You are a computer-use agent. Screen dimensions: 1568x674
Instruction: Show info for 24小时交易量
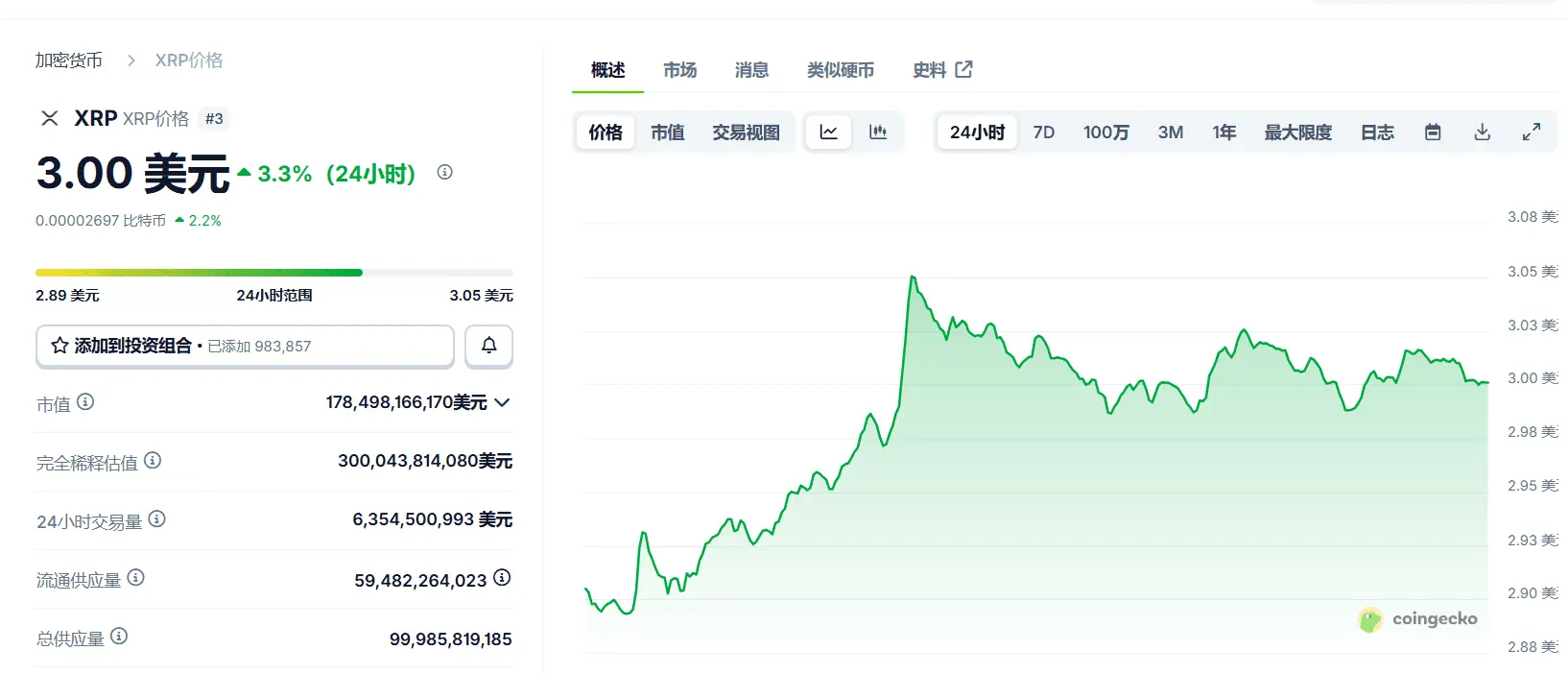coord(157,519)
